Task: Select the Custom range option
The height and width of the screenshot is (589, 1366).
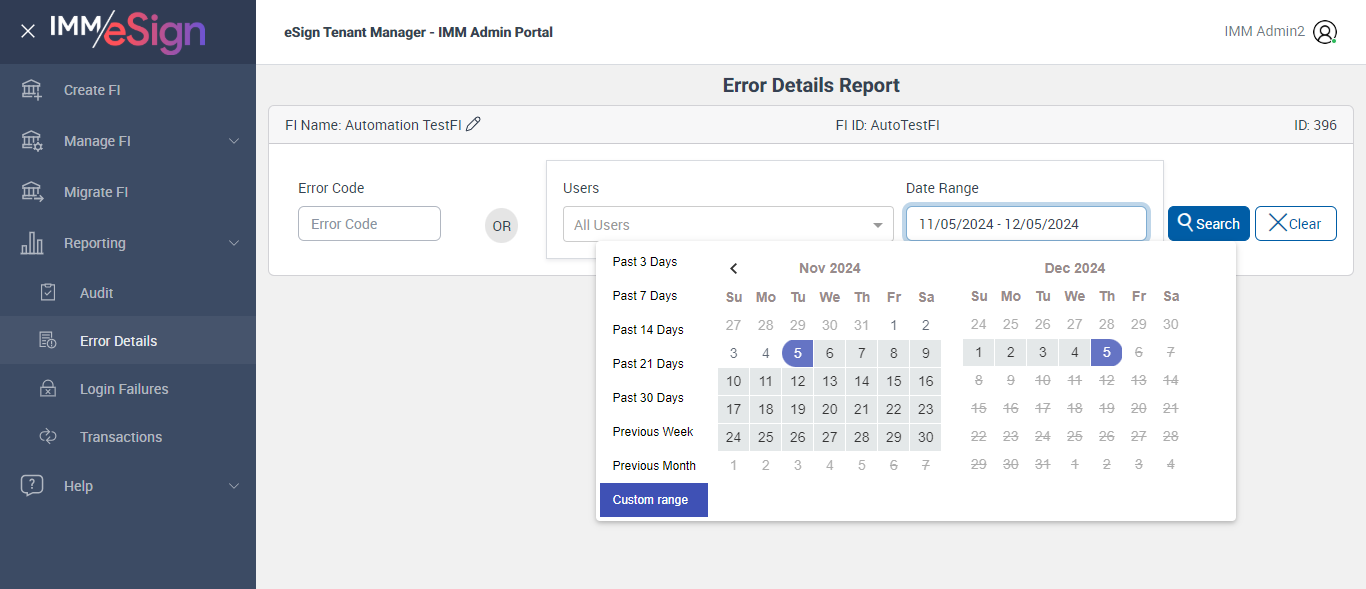Action: (651, 500)
